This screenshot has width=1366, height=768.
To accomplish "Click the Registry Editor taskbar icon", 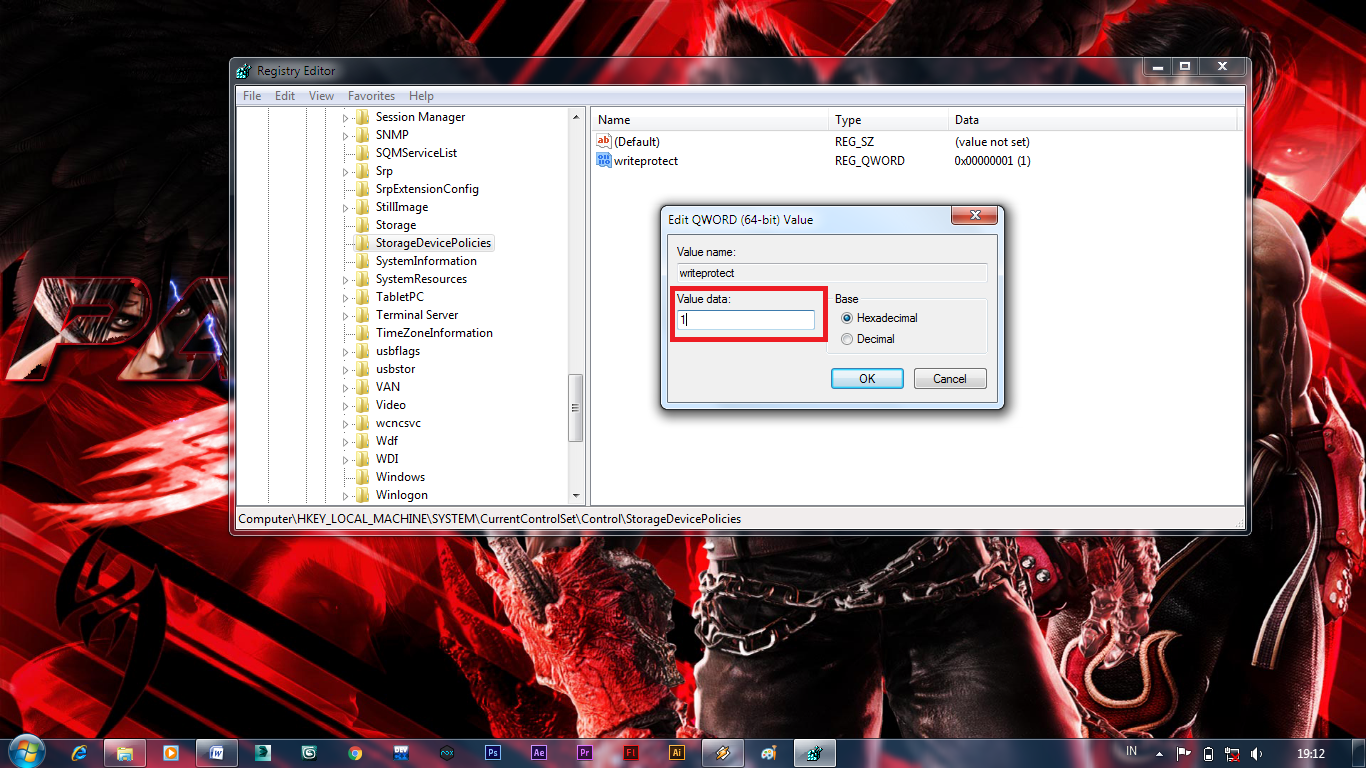I will [x=815, y=753].
